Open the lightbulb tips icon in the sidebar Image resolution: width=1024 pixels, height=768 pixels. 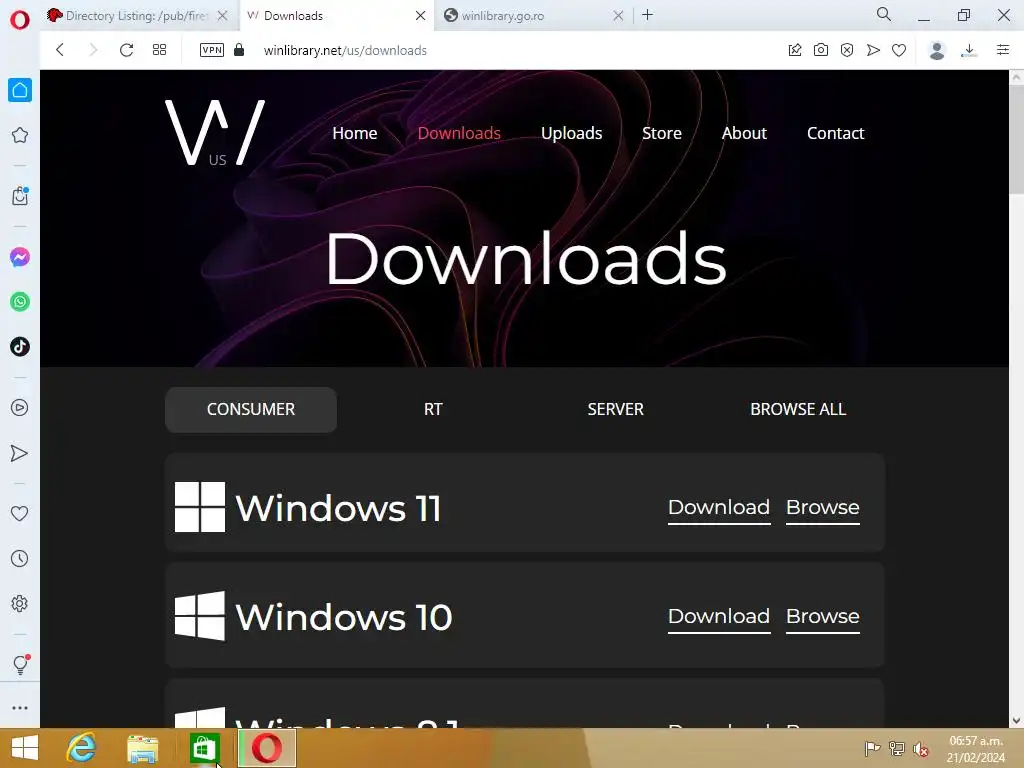click(x=20, y=665)
